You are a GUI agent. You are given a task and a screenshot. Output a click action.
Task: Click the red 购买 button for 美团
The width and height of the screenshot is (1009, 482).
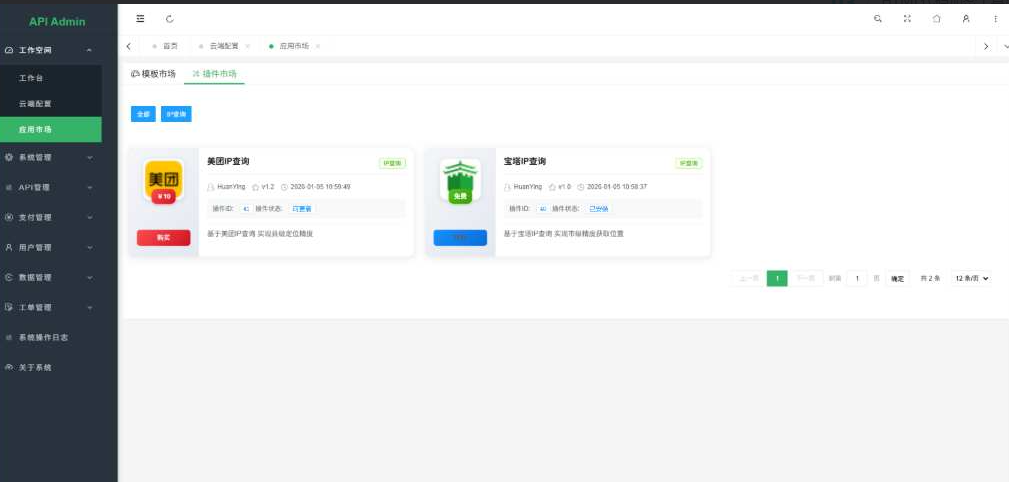[163, 237]
